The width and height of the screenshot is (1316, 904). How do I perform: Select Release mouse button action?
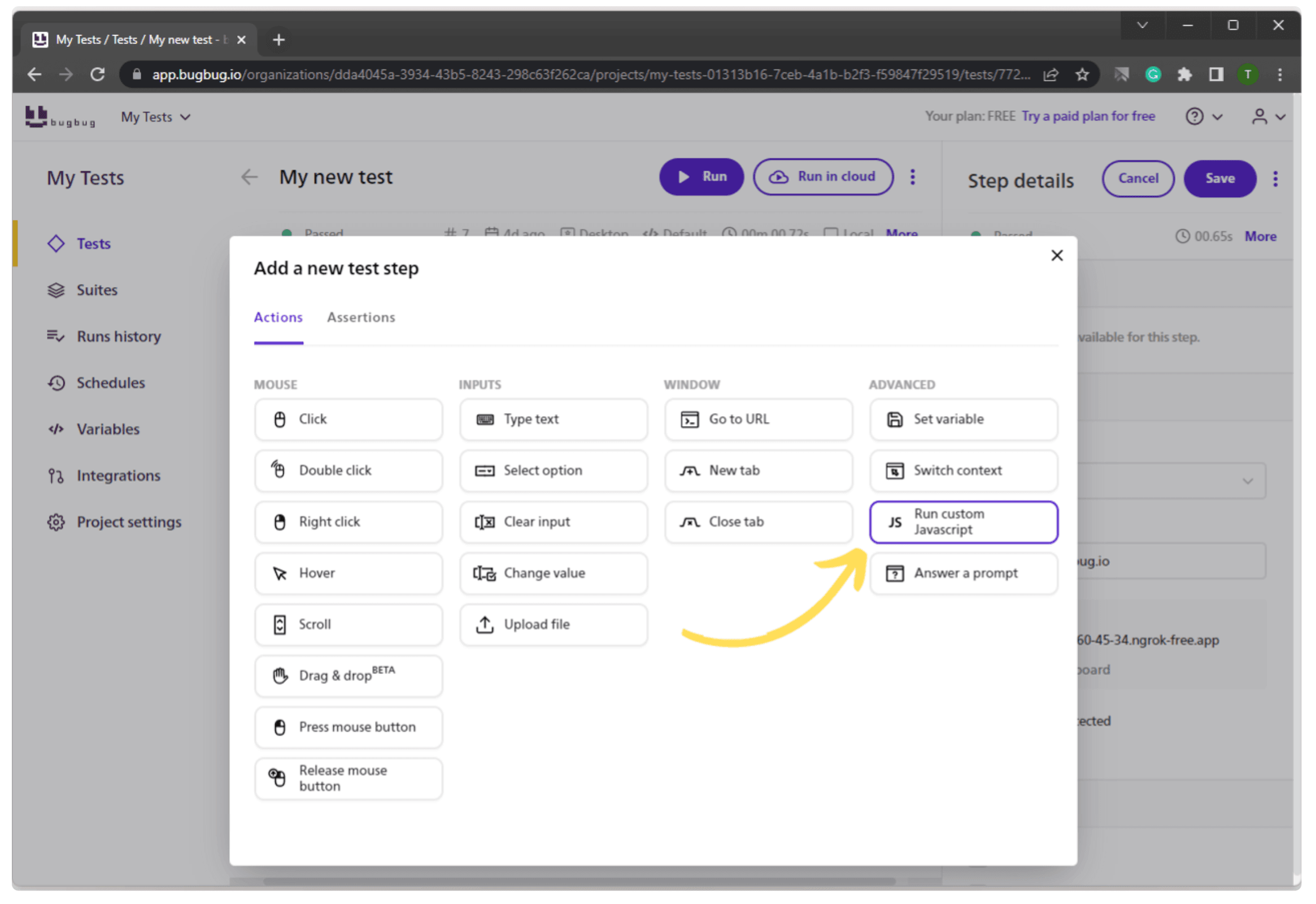point(348,779)
